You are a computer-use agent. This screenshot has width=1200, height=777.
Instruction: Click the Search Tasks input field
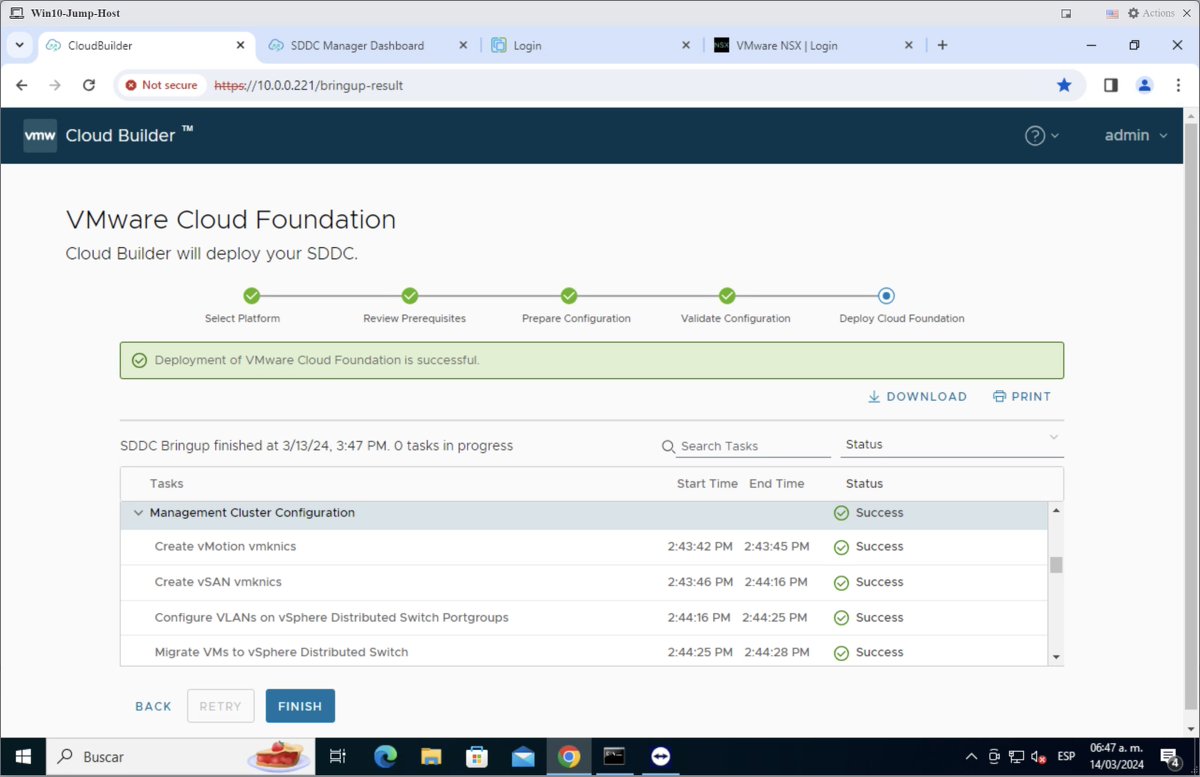(x=753, y=446)
